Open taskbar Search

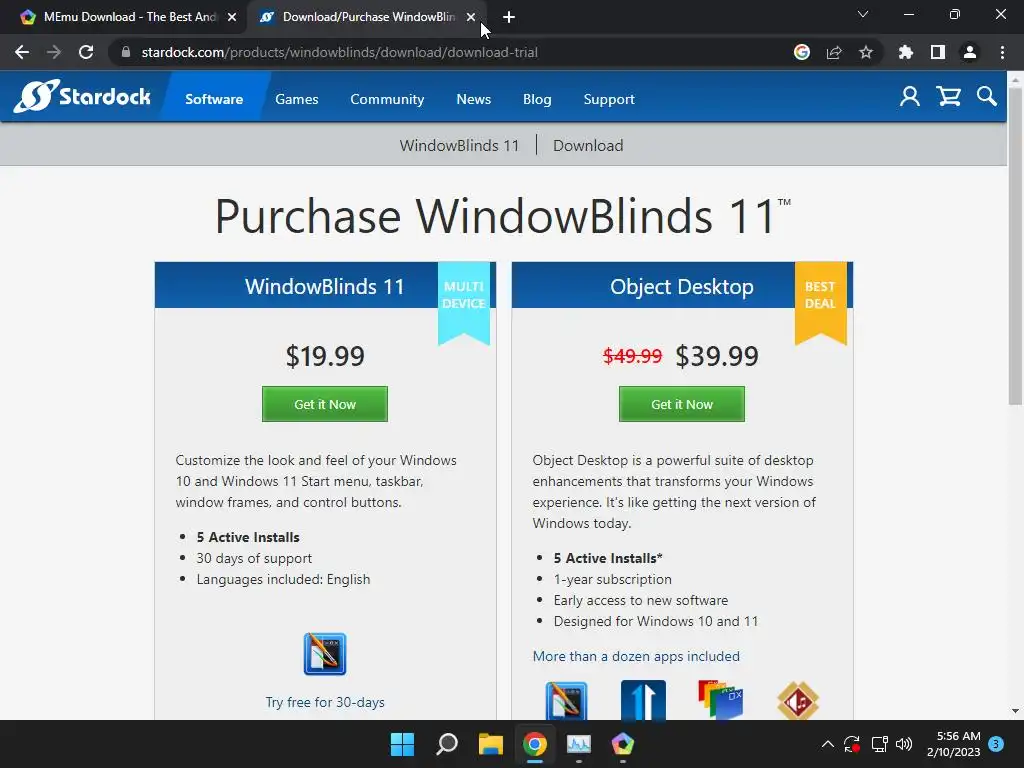[447, 744]
